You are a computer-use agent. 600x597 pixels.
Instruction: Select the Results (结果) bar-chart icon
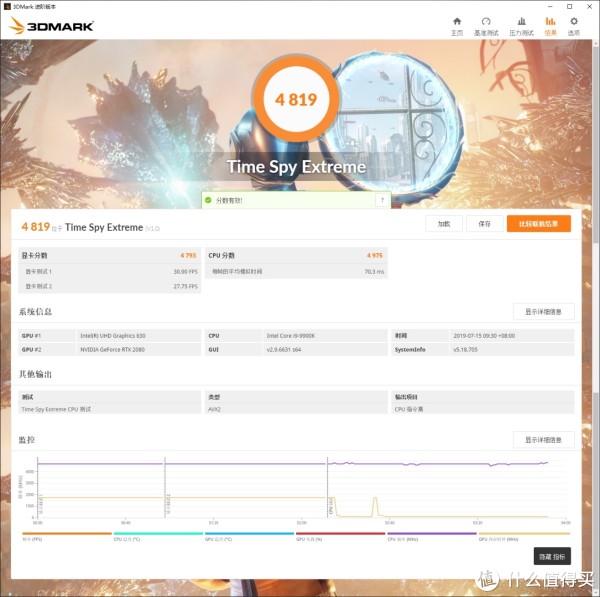pyautogui.click(x=550, y=21)
